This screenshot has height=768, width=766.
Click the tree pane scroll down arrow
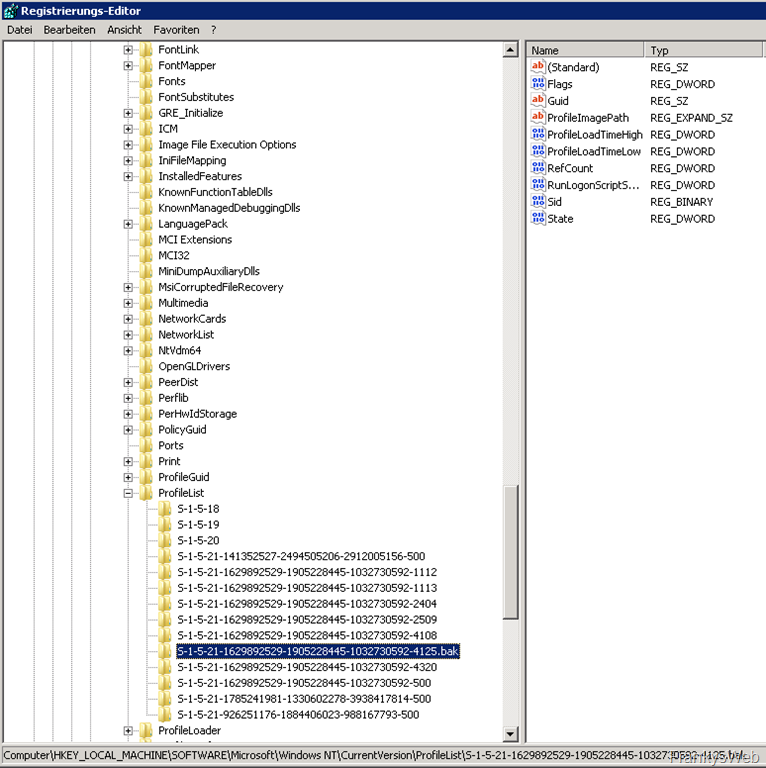tap(511, 734)
